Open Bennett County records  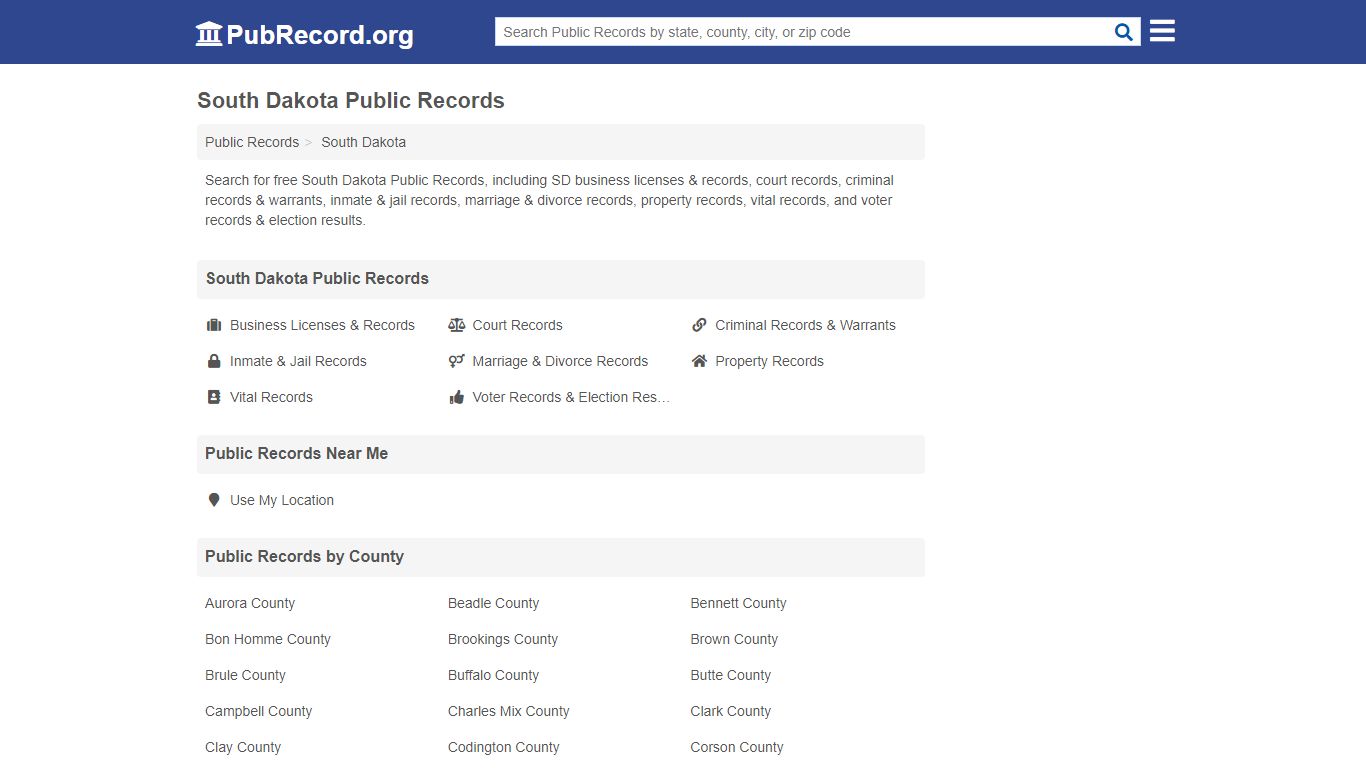point(738,603)
